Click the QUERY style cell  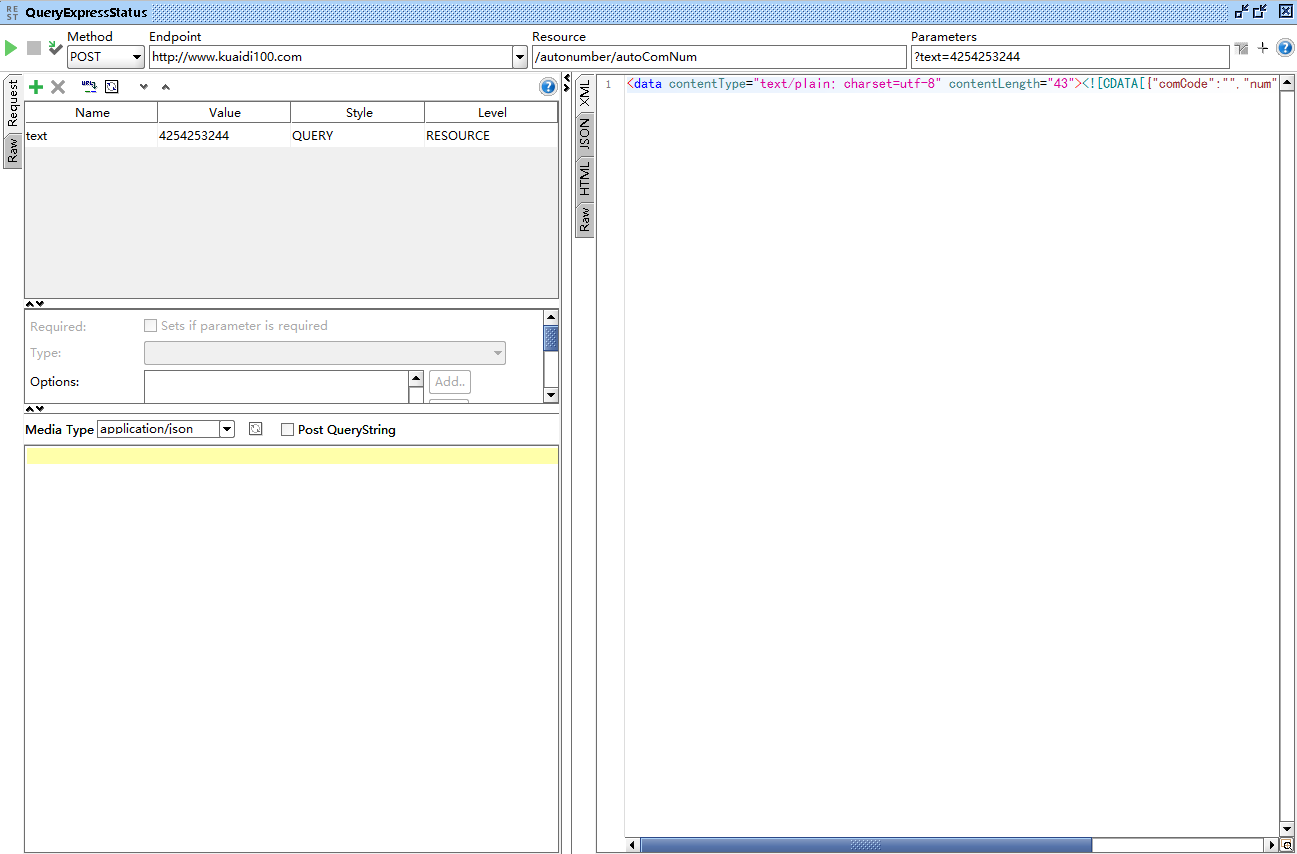[x=358, y=135]
